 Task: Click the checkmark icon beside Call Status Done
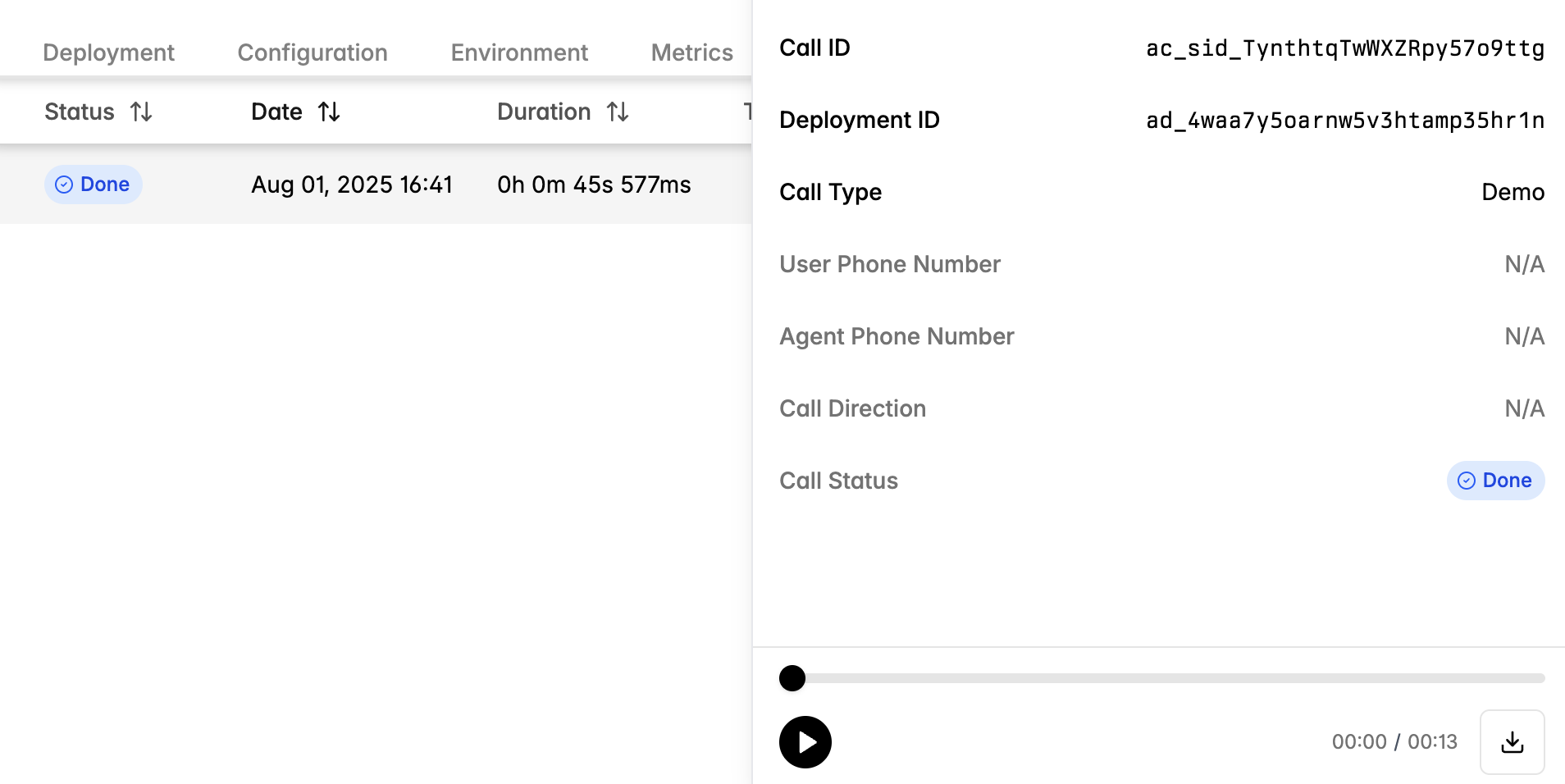pos(1467,481)
